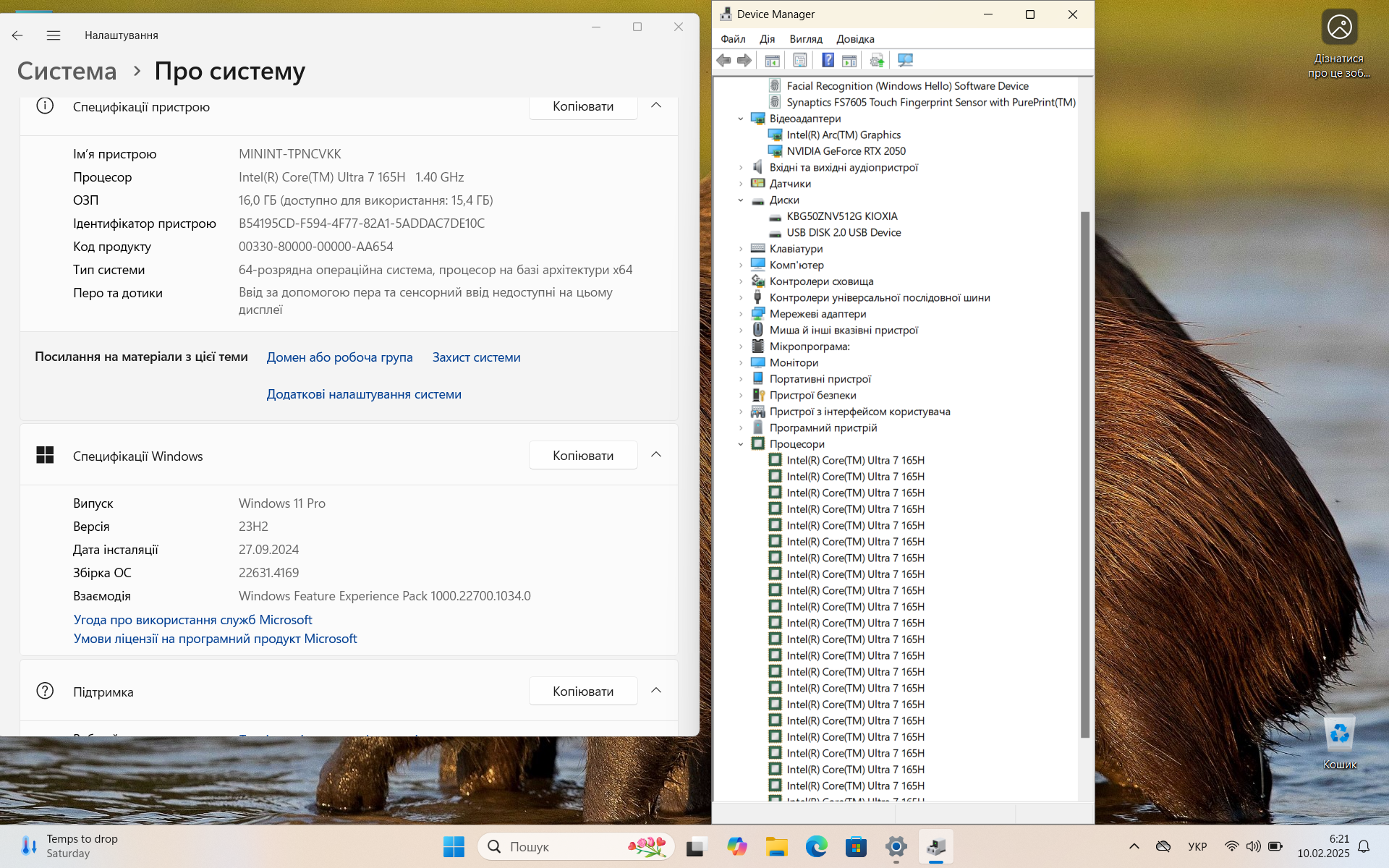The height and width of the screenshot is (868, 1389).
Task: Click the Settings back arrow
Action: pyautogui.click(x=17, y=35)
